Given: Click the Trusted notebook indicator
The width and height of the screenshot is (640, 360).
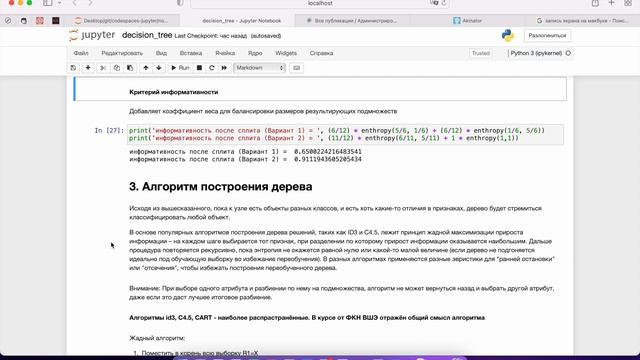Looking at the screenshot, I should (480, 53).
